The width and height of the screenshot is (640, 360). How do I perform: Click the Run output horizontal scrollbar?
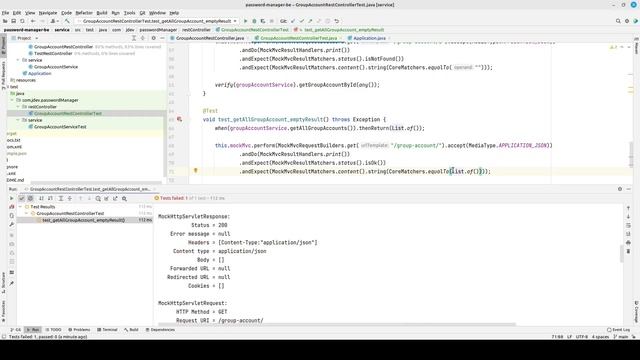click(x=337, y=324)
